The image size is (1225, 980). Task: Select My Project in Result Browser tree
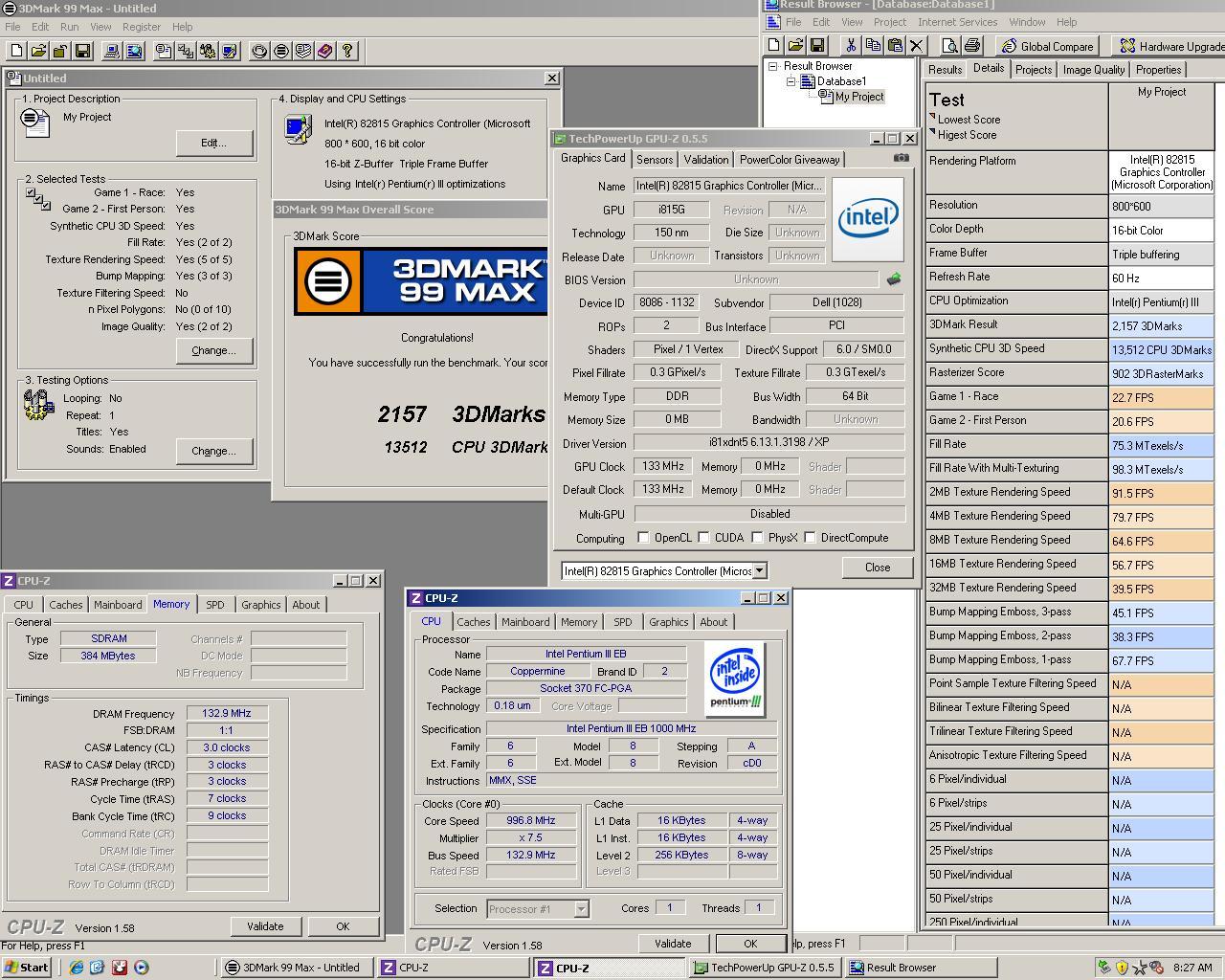coord(858,97)
